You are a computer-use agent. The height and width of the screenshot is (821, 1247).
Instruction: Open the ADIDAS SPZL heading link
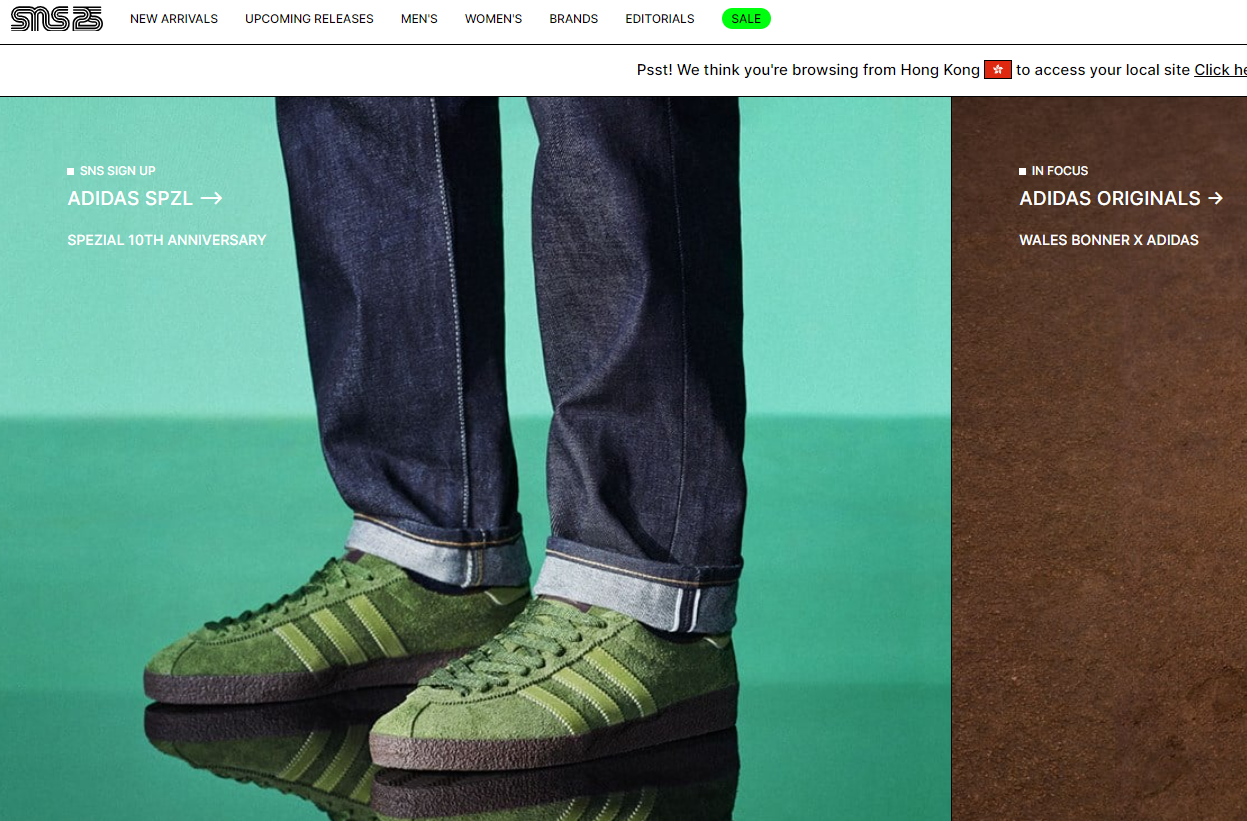pyautogui.click(x=130, y=198)
